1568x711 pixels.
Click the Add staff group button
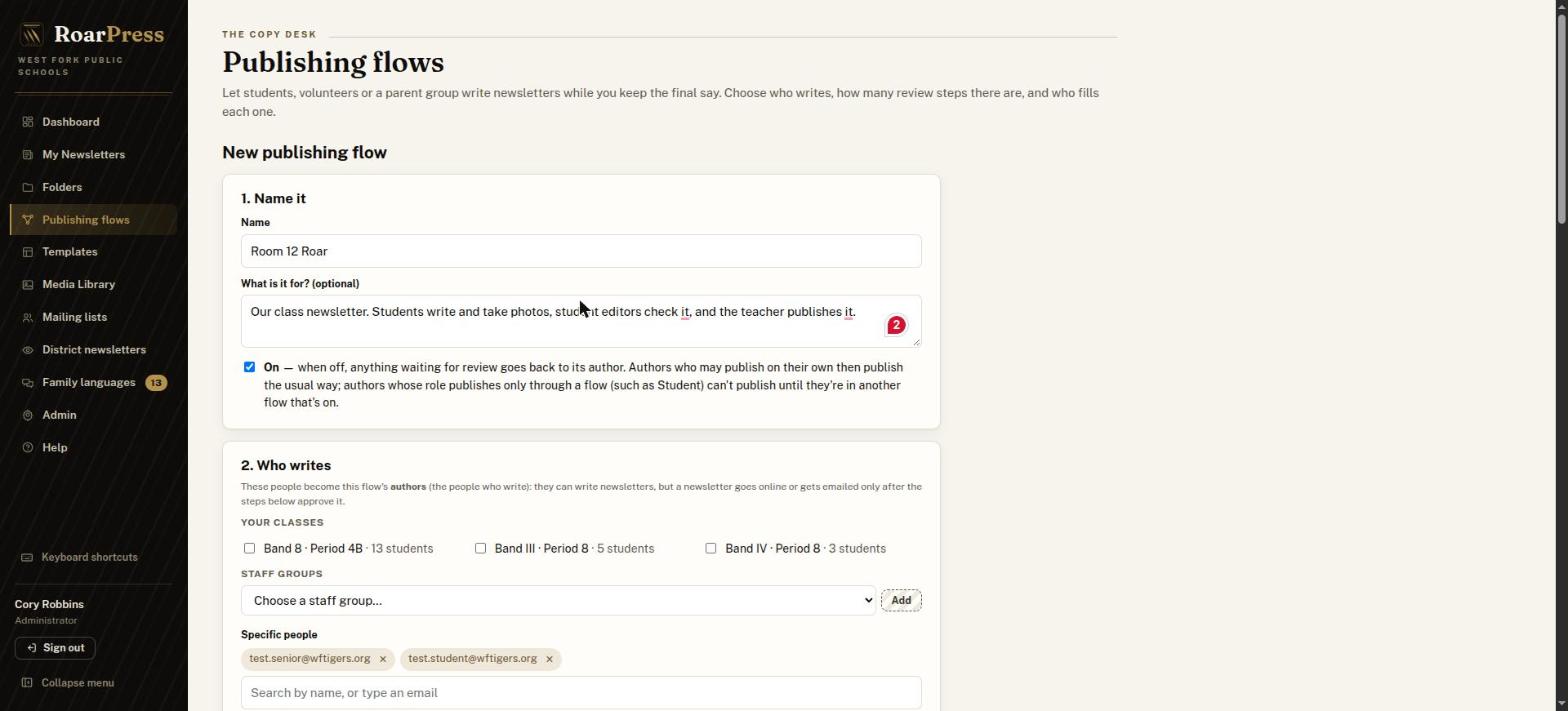click(x=901, y=601)
